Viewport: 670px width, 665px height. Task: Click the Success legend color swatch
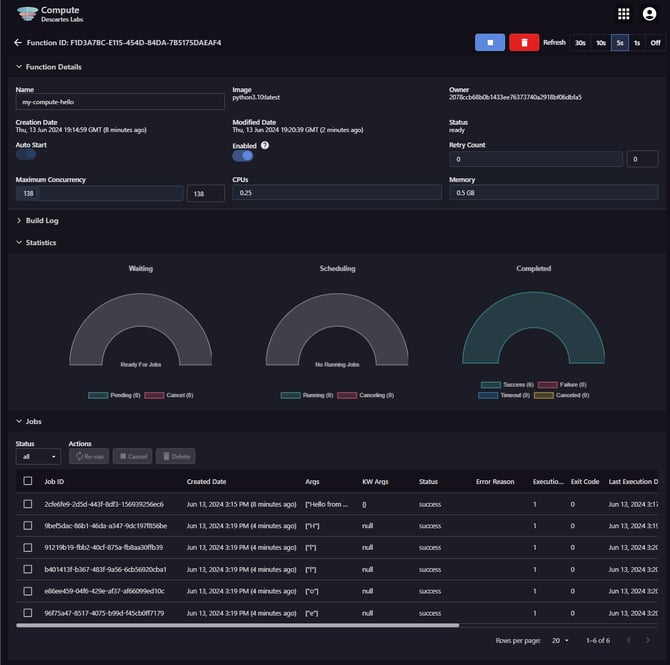click(490, 384)
